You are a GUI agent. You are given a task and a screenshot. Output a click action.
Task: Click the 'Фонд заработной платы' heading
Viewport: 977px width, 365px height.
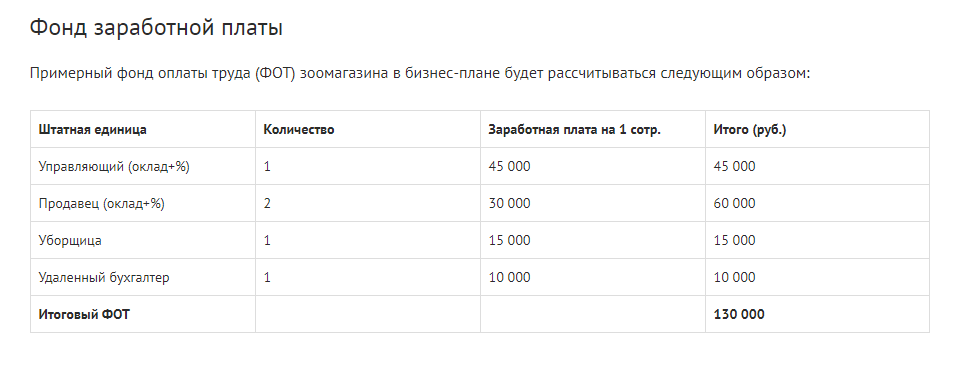[156, 29]
